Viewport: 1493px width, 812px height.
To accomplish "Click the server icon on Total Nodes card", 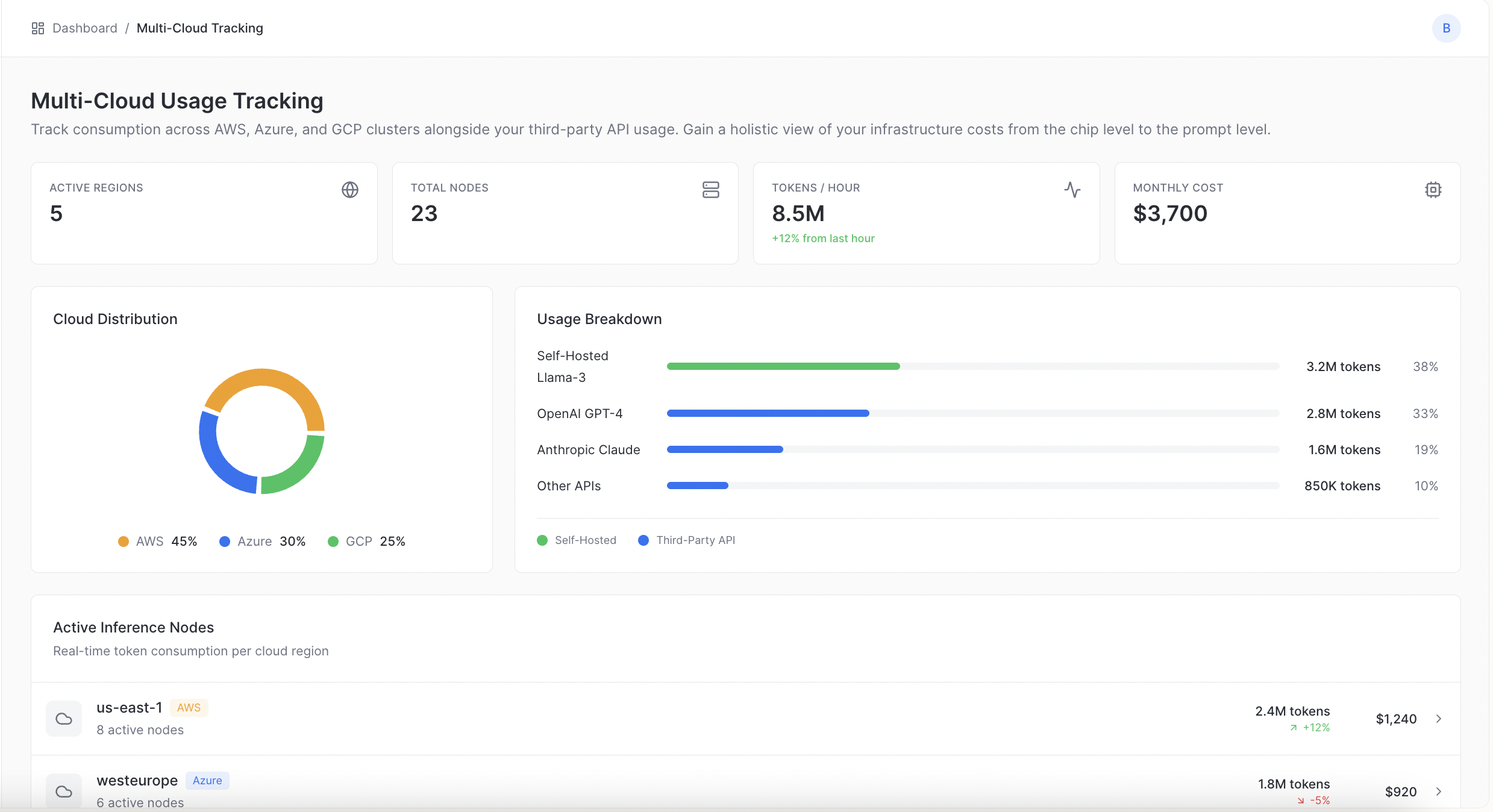I will click(x=710, y=190).
